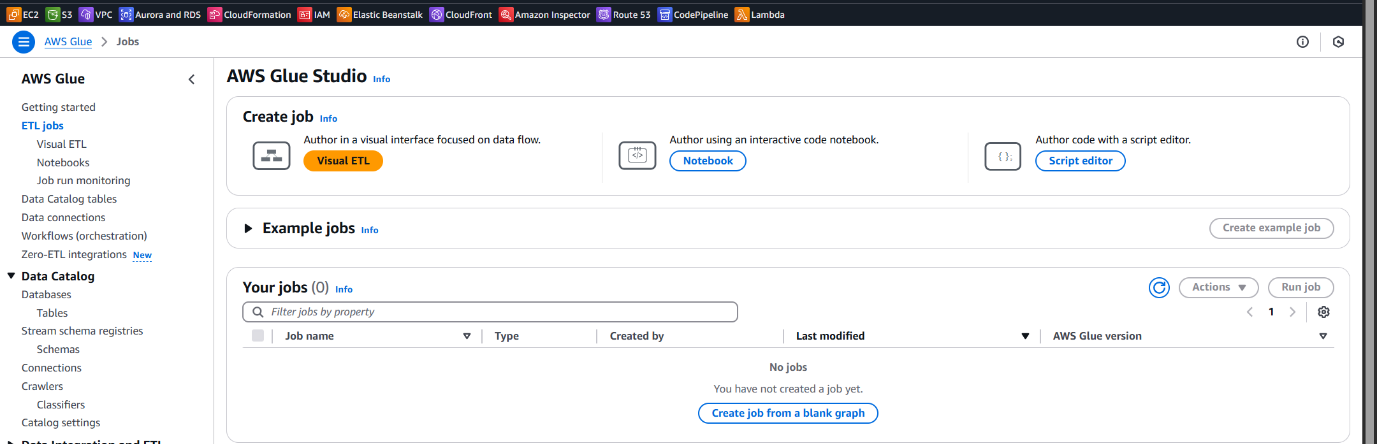Image resolution: width=1377 pixels, height=444 pixels.
Task: Open Getting started in sidebar
Action: tap(58, 107)
